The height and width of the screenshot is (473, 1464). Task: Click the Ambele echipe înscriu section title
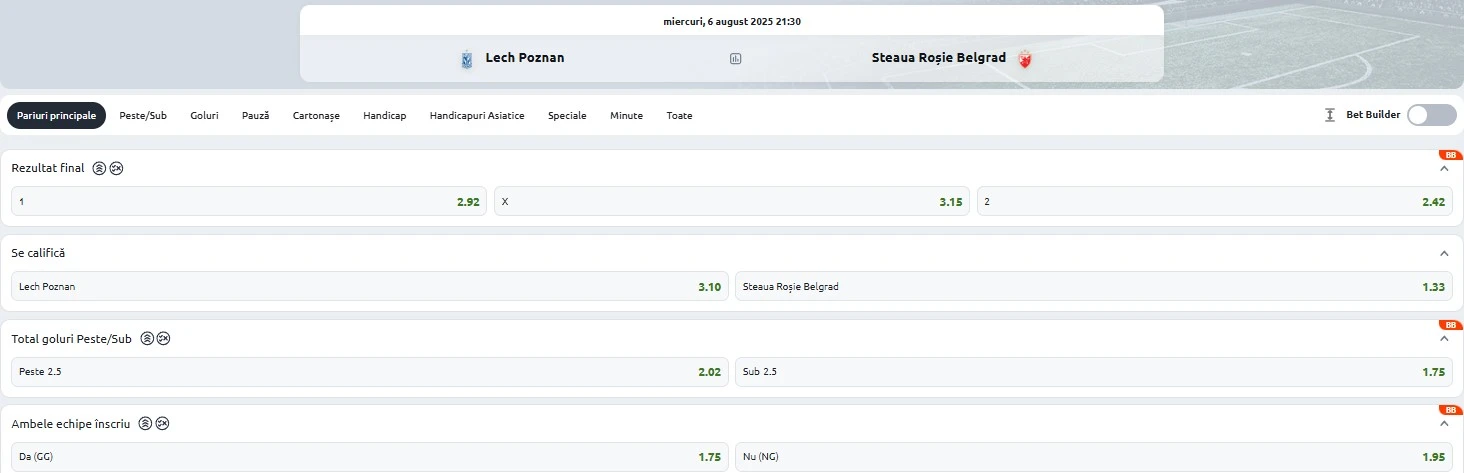[71, 424]
